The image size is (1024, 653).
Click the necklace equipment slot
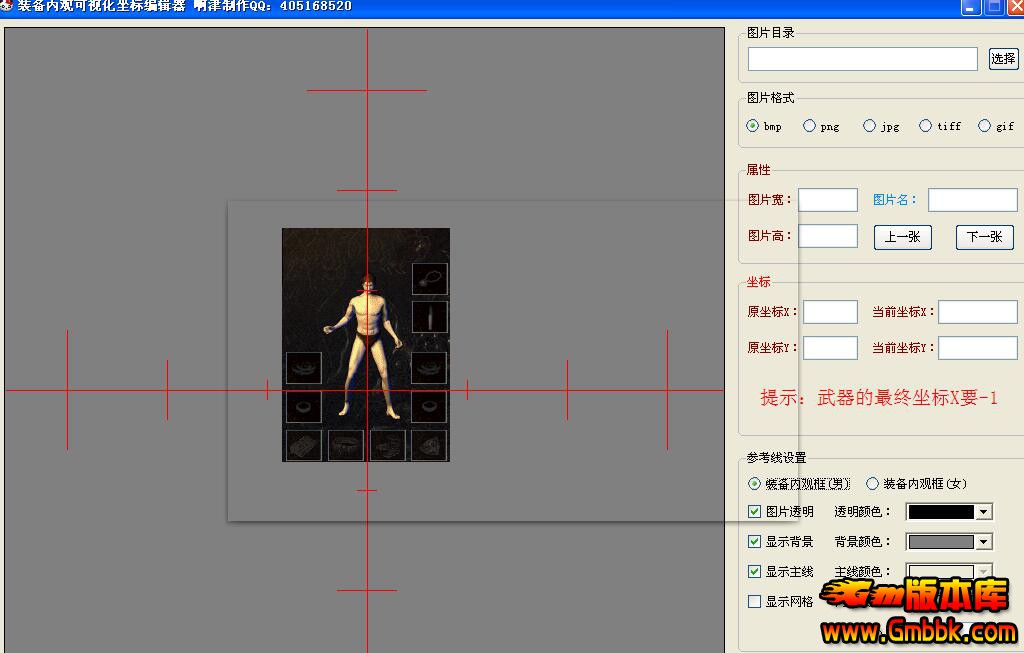429,279
